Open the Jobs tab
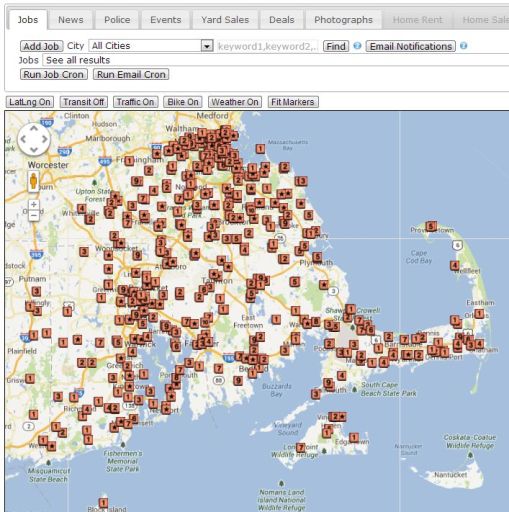 pyautogui.click(x=28, y=20)
